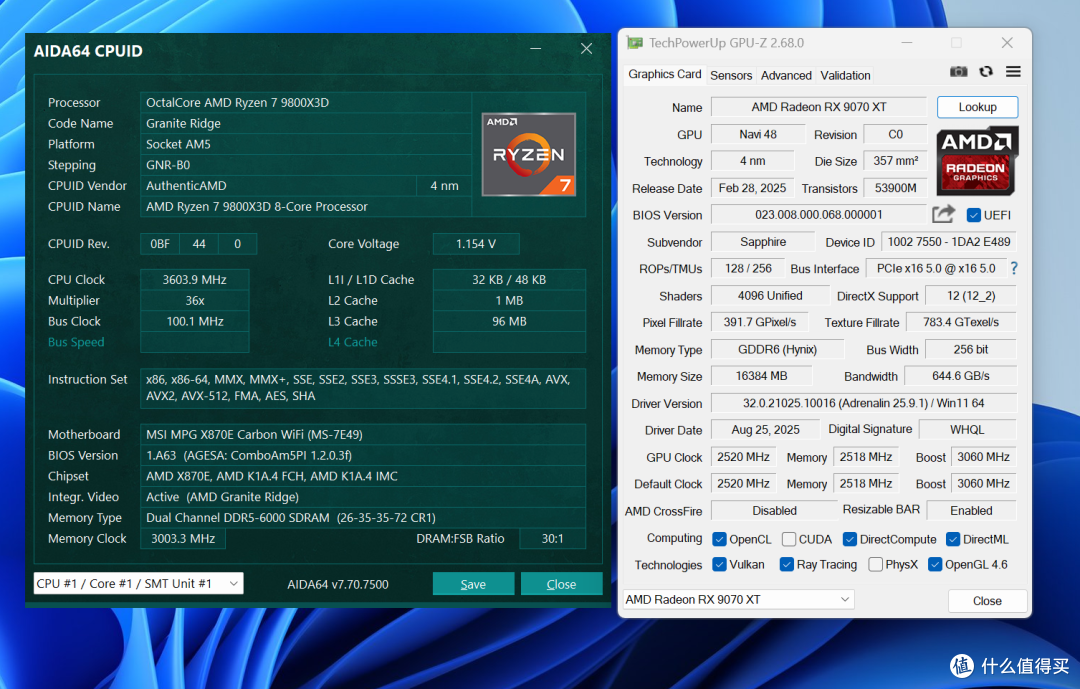Open the Advanced tab
This screenshot has height=689, width=1080.
click(786, 75)
